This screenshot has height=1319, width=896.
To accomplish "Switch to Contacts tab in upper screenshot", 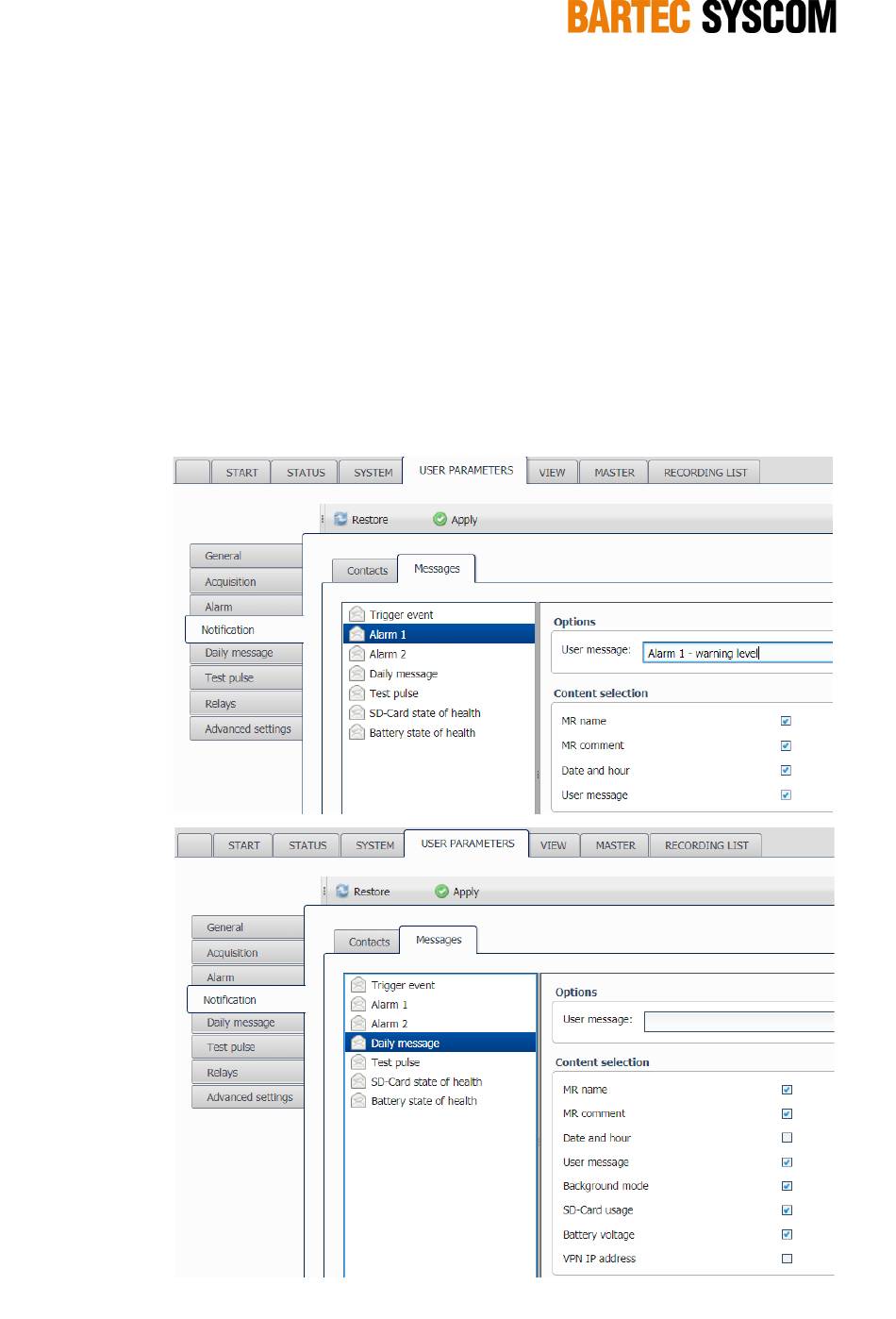I will pos(367,571).
